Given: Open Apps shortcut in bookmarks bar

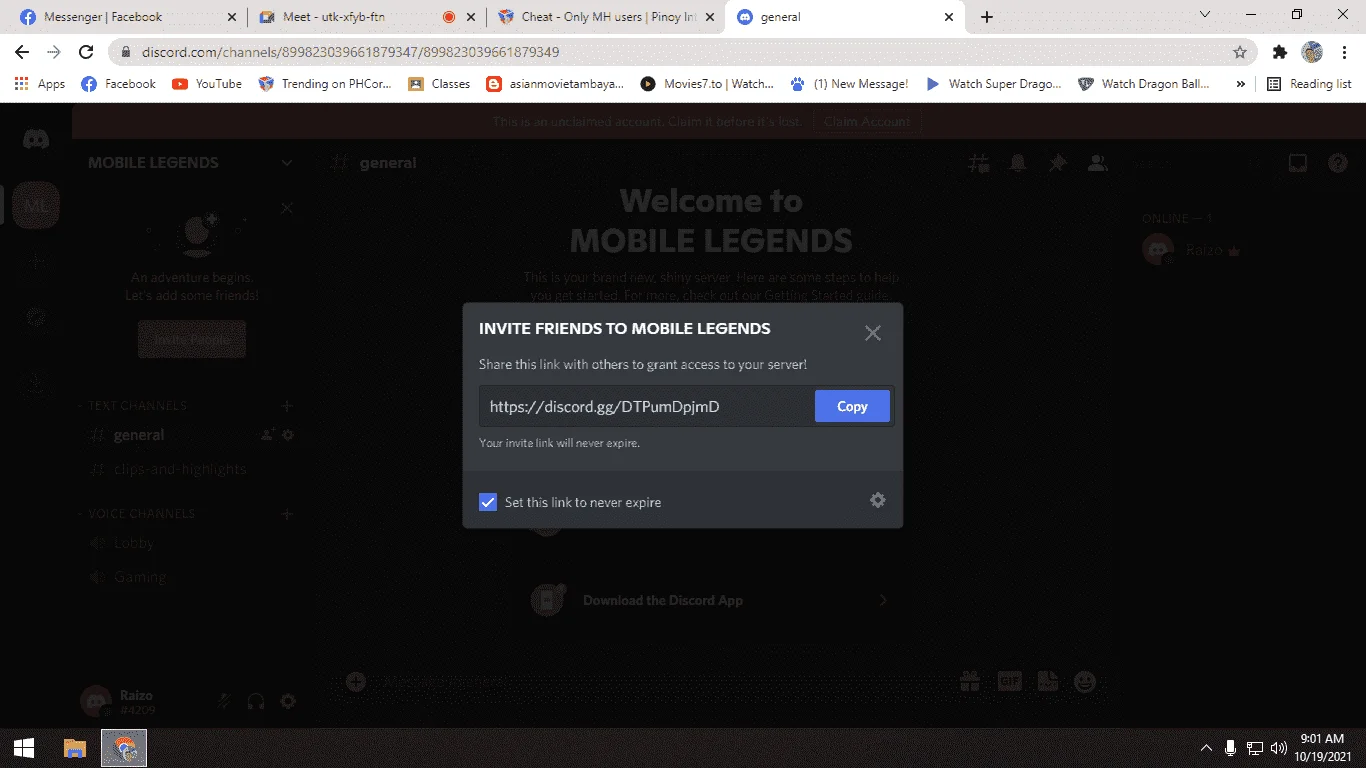Looking at the screenshot, I should (40, 84).
